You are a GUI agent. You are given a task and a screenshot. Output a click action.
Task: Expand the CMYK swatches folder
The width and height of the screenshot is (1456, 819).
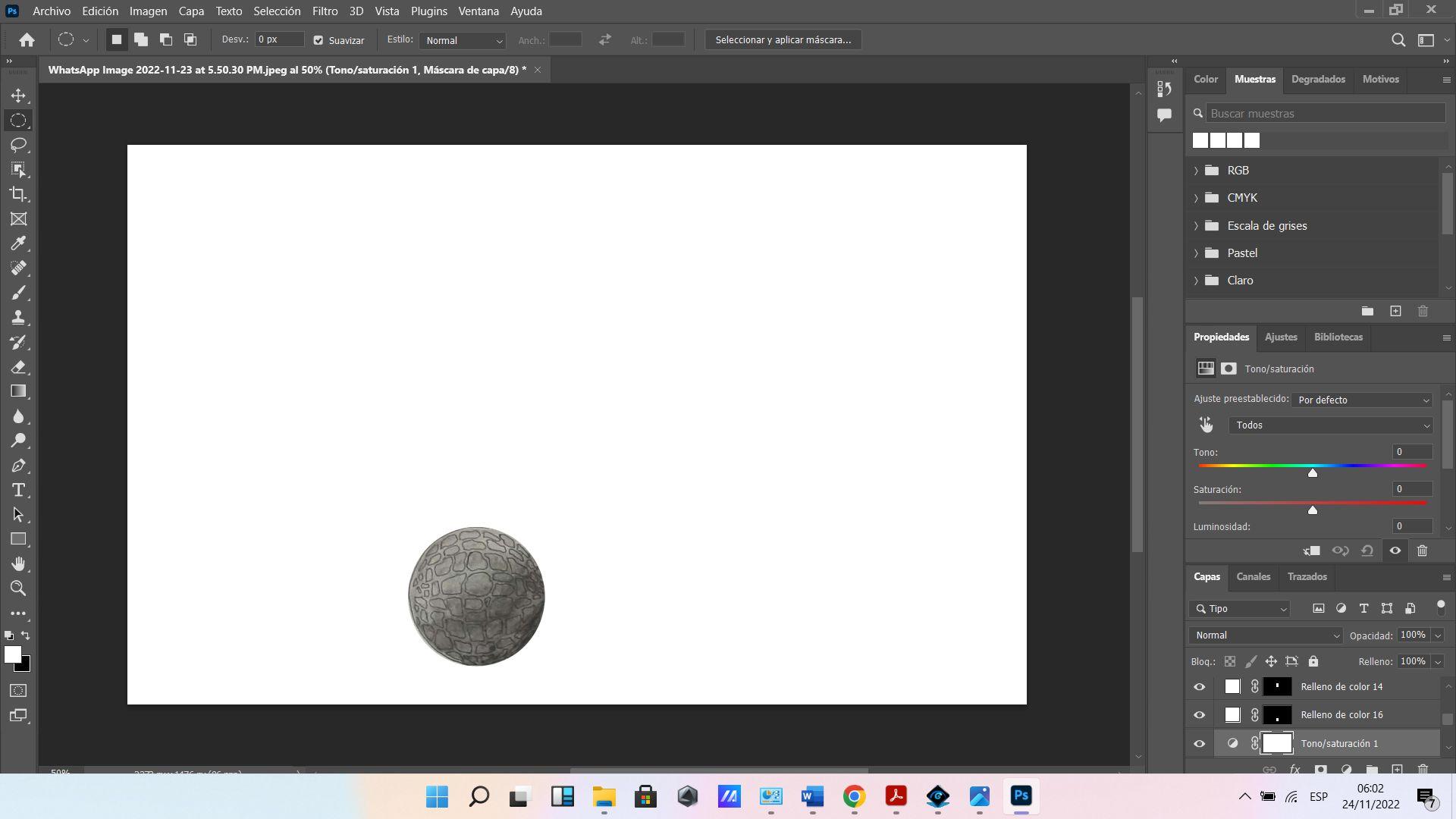click(x=1196, y=198)
